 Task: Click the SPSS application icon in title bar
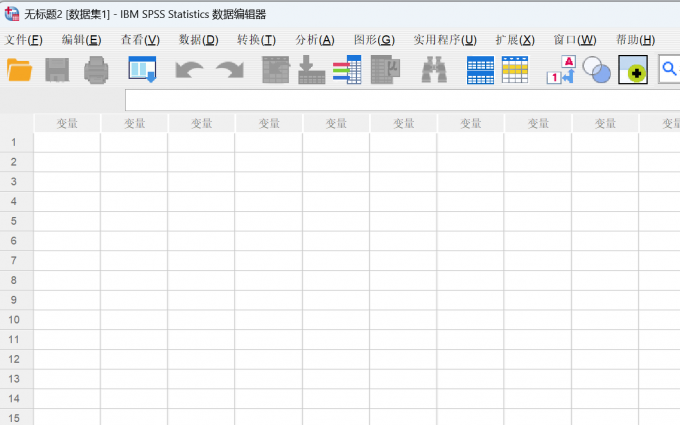12,14
